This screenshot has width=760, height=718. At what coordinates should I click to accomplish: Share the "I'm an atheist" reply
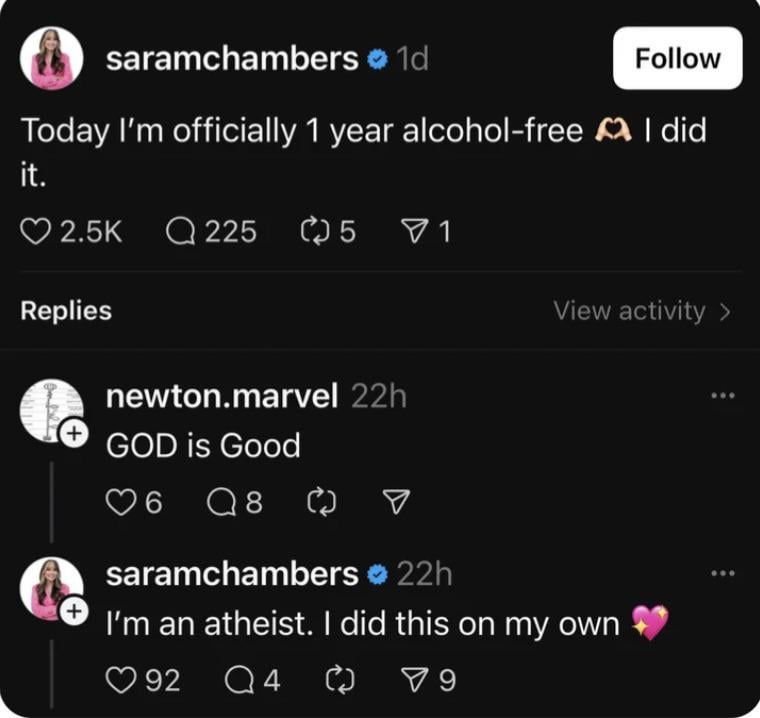tap(413, 681)
